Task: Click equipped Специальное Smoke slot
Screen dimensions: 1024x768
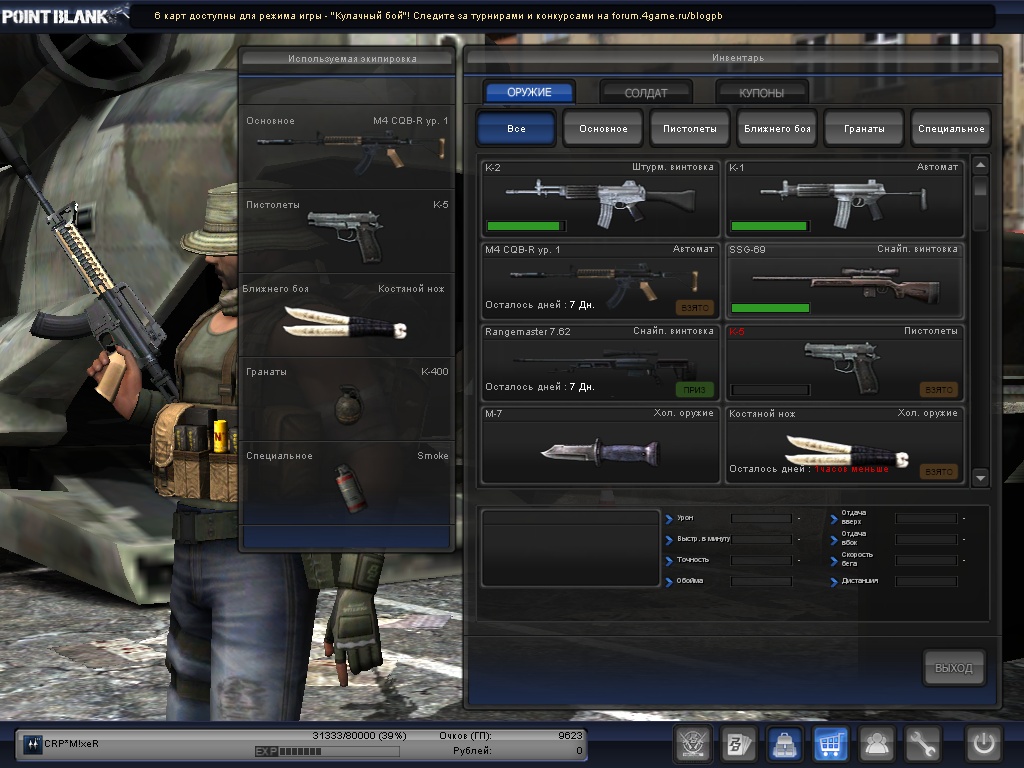Action: tap(347, 482)
